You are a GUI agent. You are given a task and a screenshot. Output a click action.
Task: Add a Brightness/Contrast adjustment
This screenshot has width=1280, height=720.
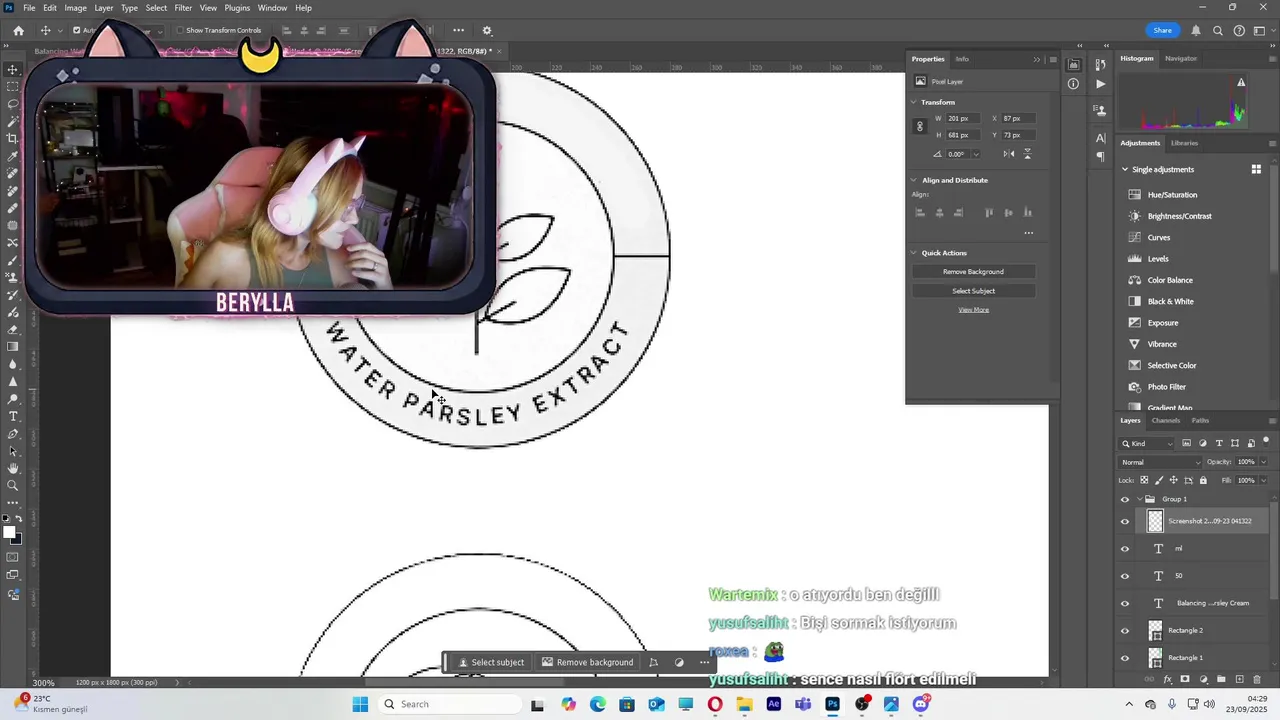(1179, 216)
